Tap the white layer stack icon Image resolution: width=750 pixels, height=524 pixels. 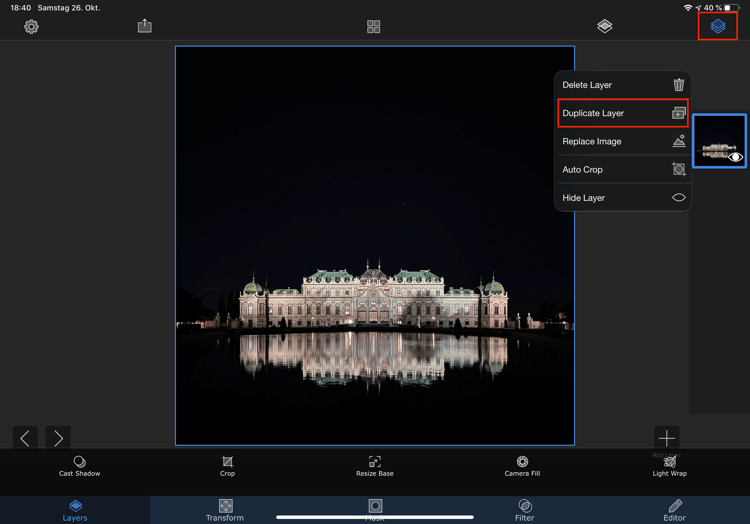coord(605,26)
